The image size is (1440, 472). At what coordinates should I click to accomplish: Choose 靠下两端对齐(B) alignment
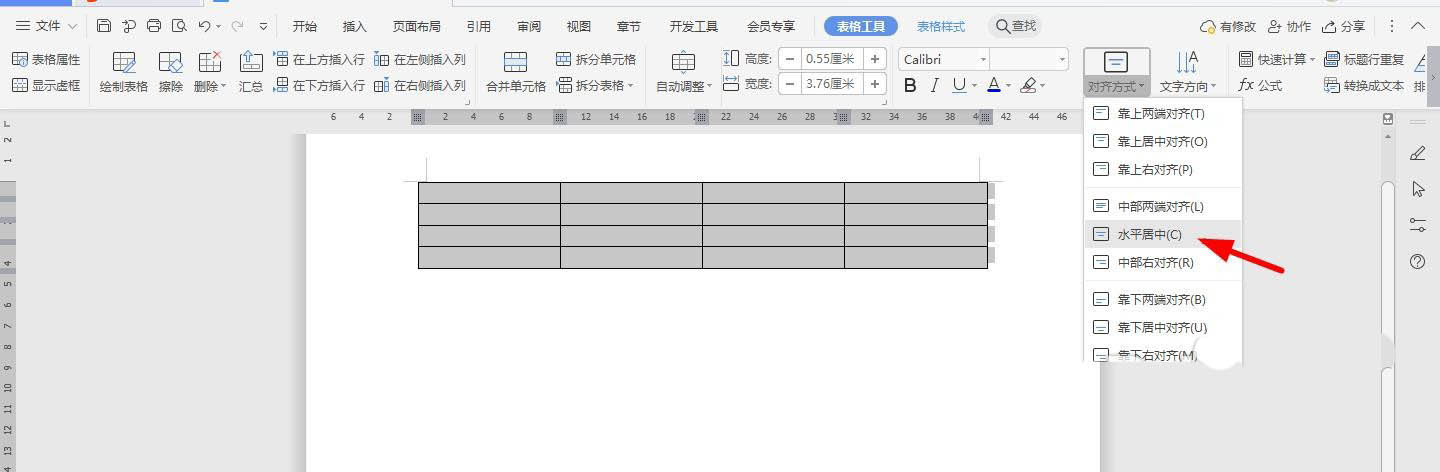tap(1163, 300)
